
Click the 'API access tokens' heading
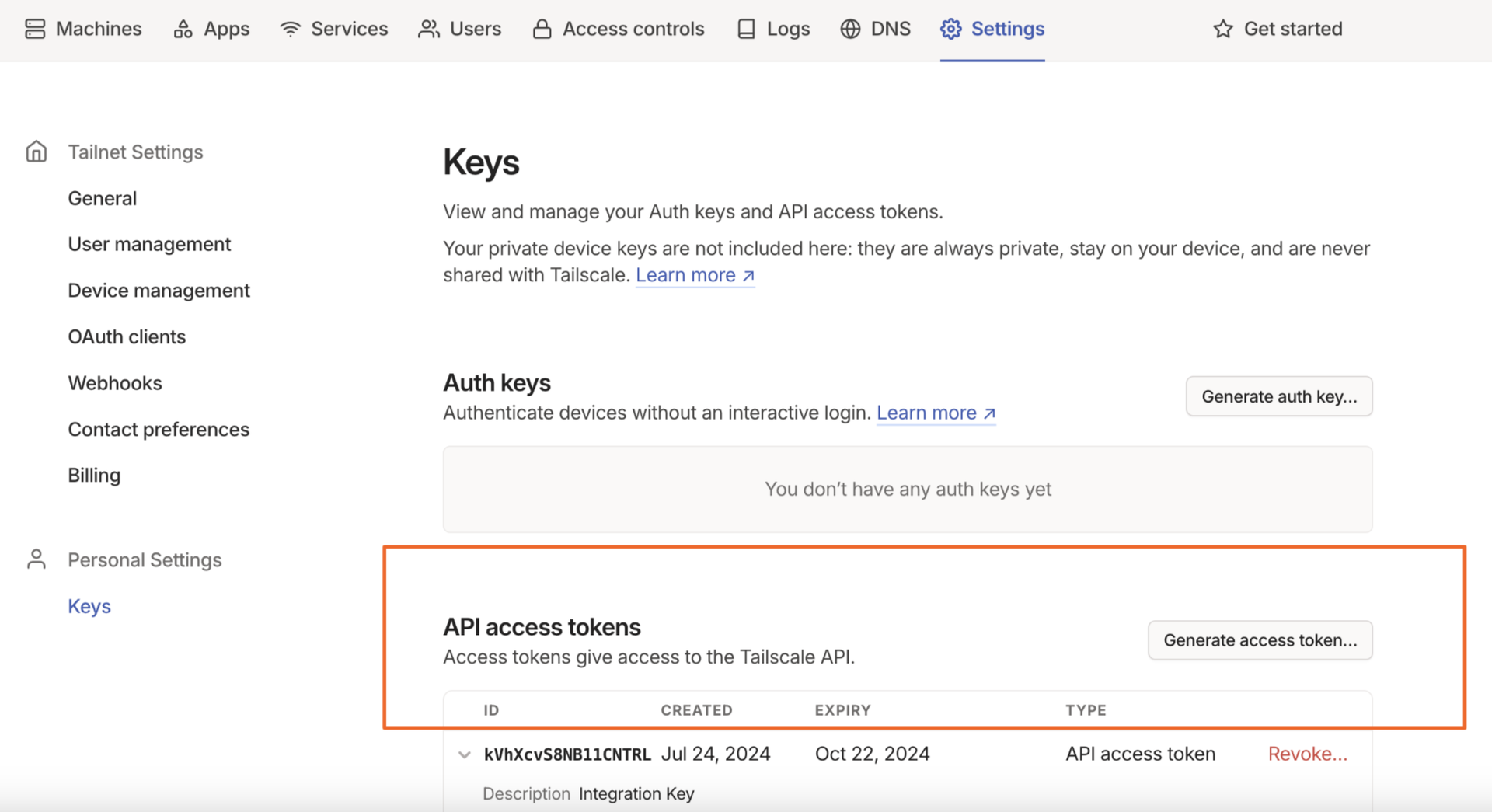(x=542, y=626)
